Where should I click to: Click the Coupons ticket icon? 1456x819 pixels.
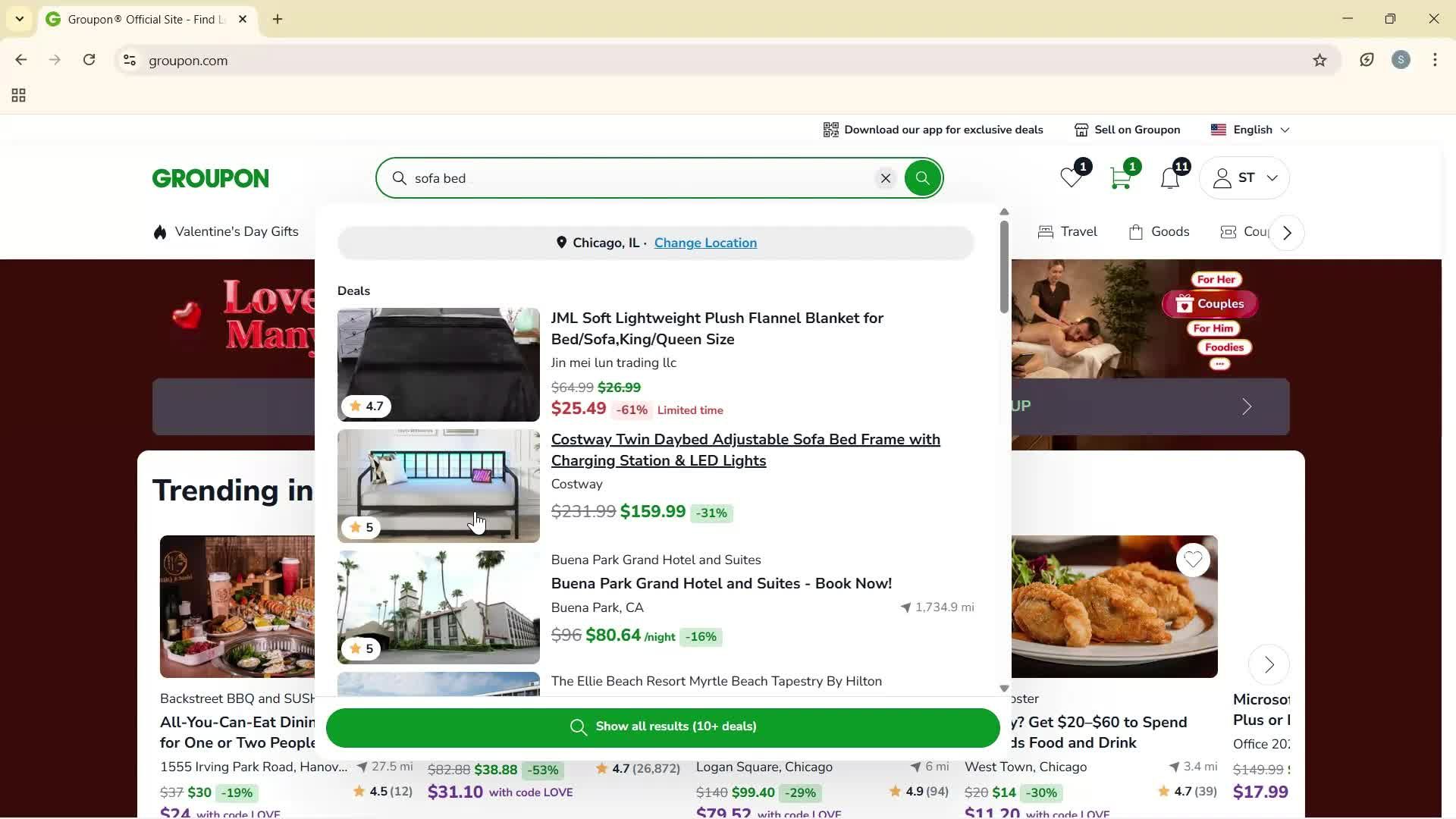click(1229, 231)
